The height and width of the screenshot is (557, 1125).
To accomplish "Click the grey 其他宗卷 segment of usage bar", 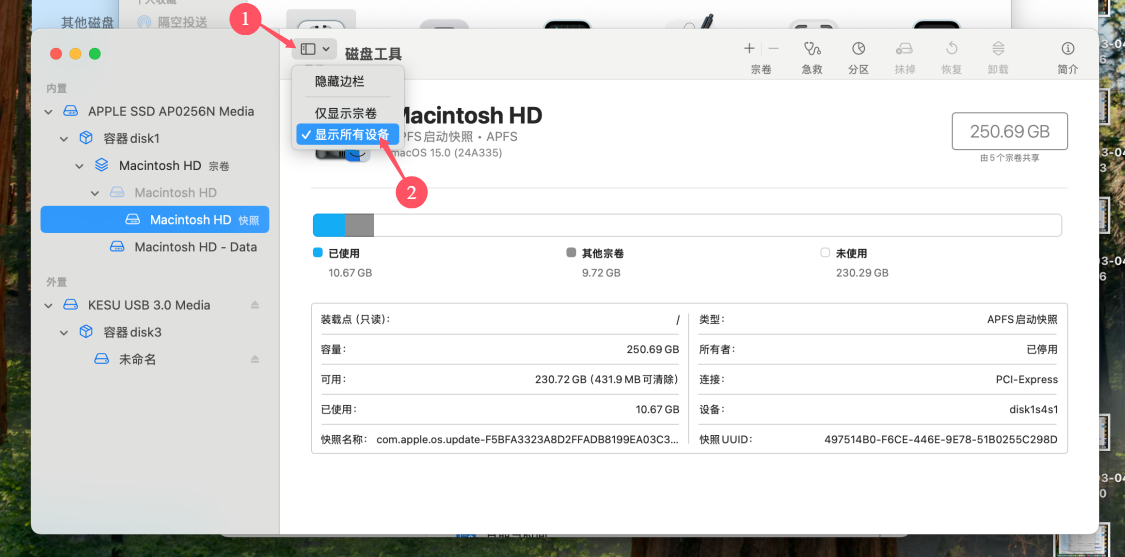I will click(359, 225).
